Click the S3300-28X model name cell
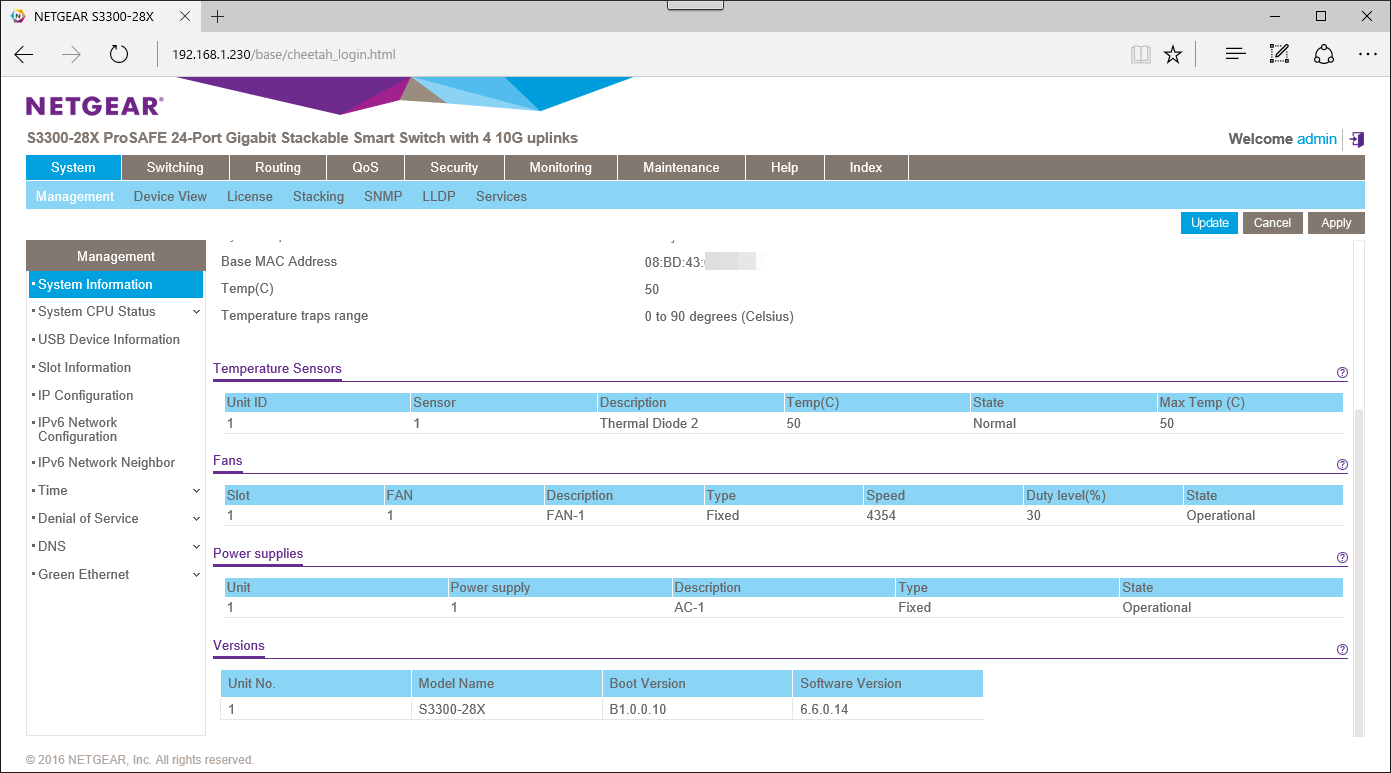 pyautogui.click(x=452, y=710)
